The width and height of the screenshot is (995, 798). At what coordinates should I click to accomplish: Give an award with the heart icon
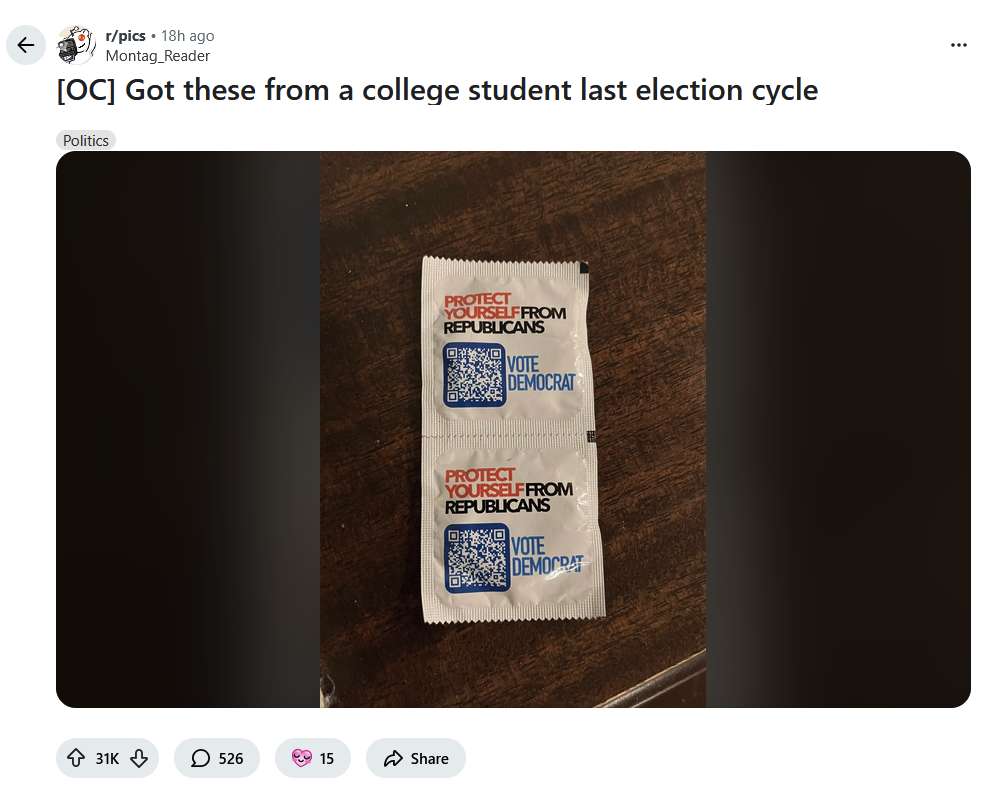[301, 759]
